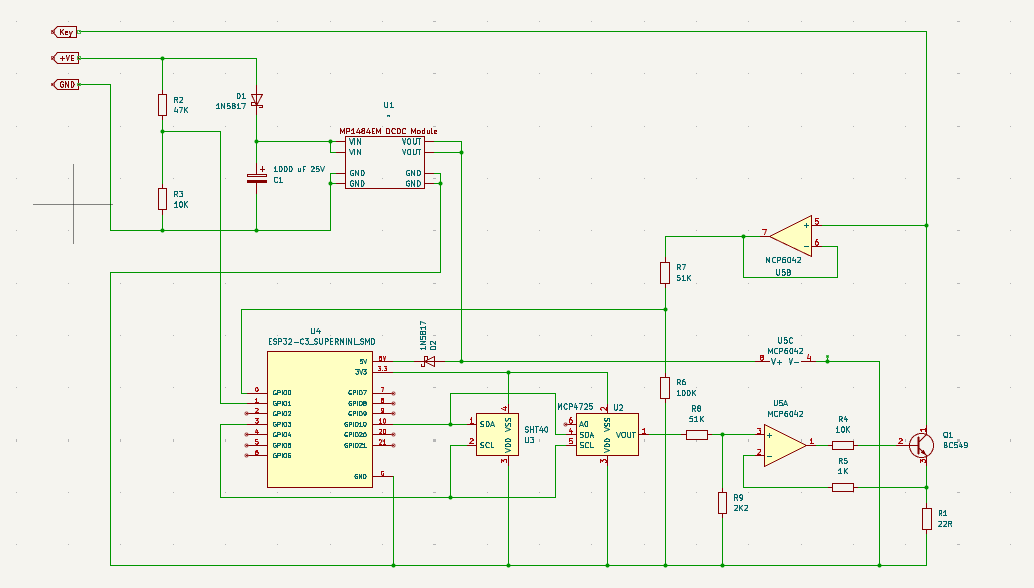Select the MP1484EN DCDC module body
The height and width of the screenshot is (588, 1034).
coord(385,162)
